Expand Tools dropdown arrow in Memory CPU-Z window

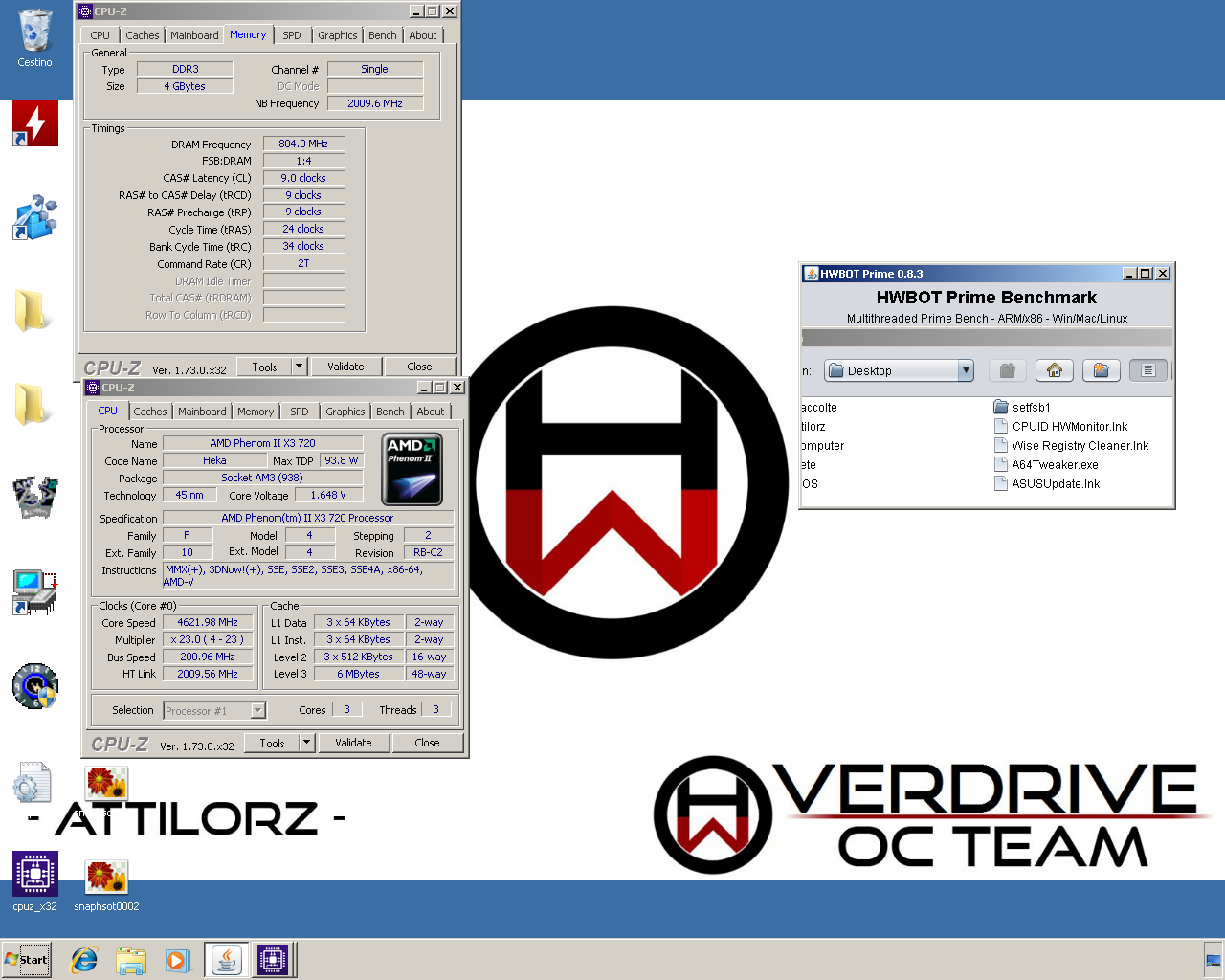pos(299,367)
